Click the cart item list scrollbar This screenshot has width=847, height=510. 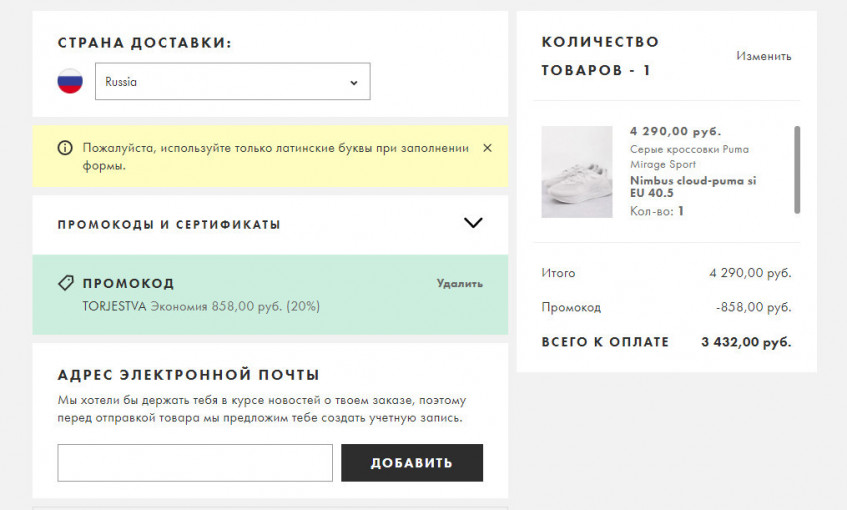(797, 169)
